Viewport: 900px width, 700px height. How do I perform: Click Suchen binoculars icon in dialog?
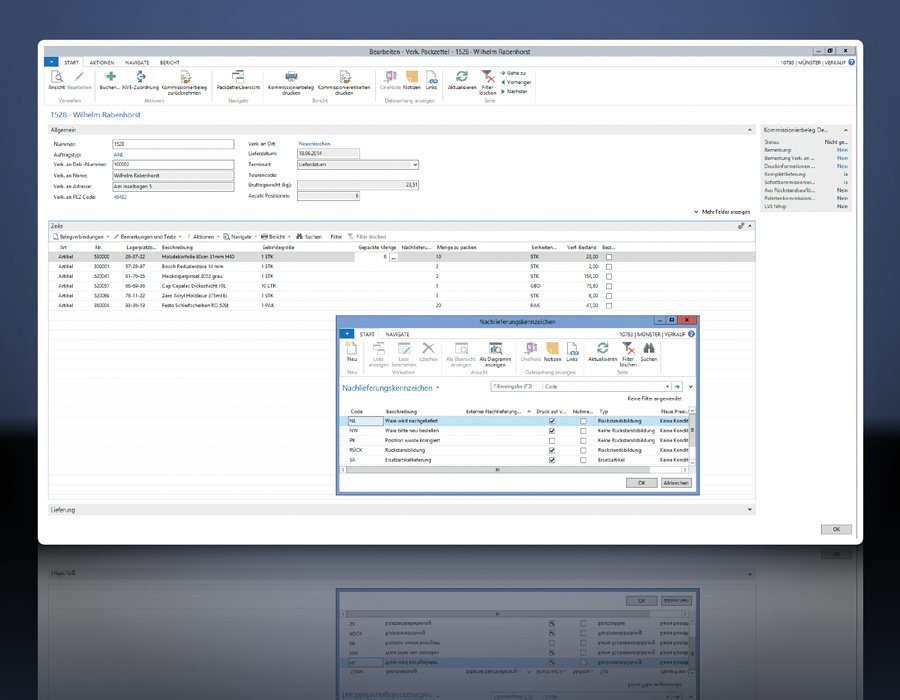tap(649, 349)
